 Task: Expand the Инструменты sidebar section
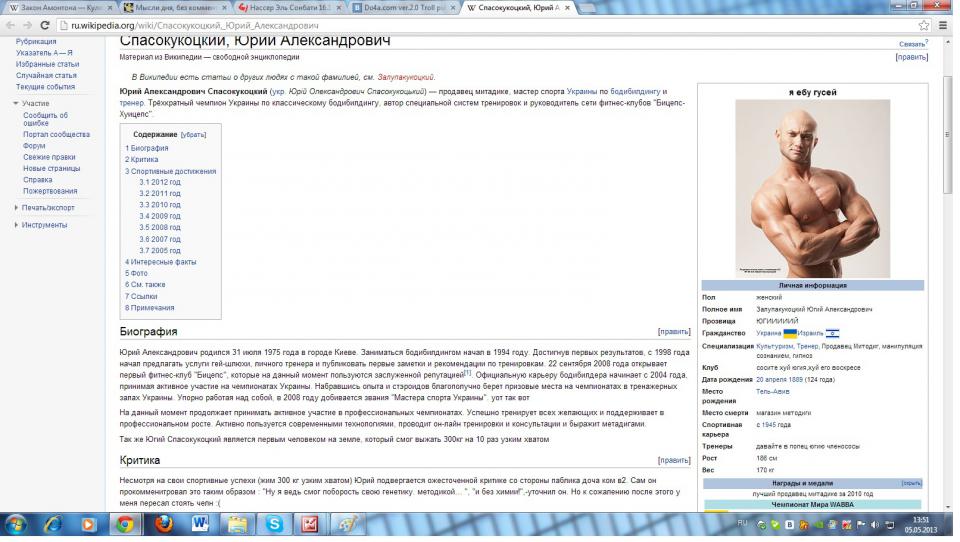44,225
